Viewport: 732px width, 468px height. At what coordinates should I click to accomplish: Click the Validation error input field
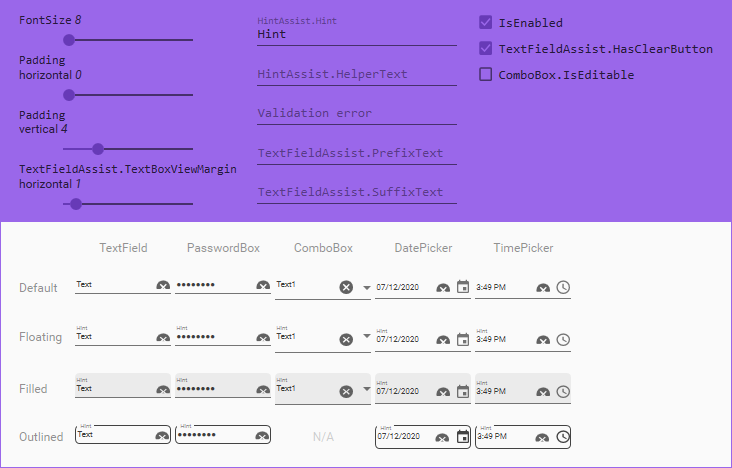point(357,113)
